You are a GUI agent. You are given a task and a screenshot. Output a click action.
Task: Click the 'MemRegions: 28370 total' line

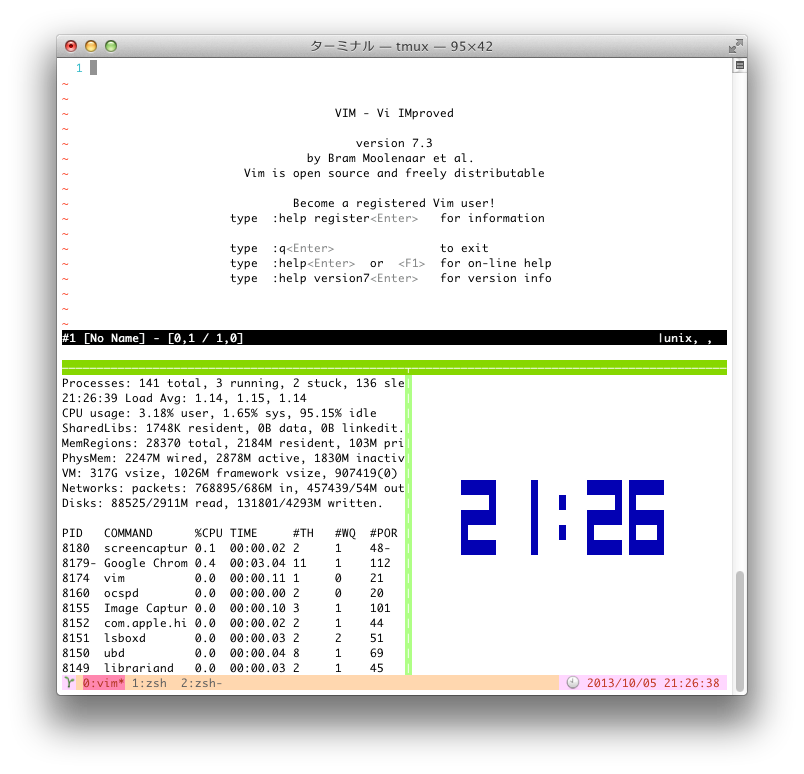click(233, 443)
